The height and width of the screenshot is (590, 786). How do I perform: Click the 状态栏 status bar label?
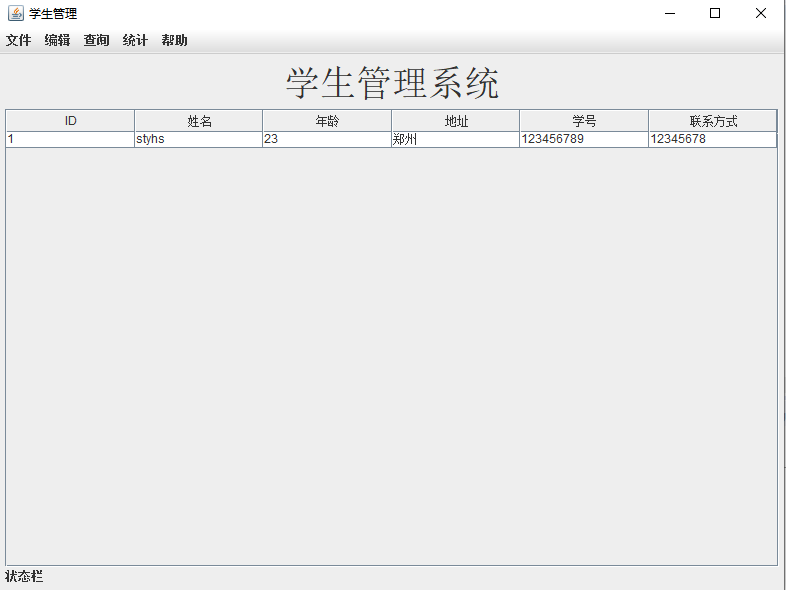point(24,576)
